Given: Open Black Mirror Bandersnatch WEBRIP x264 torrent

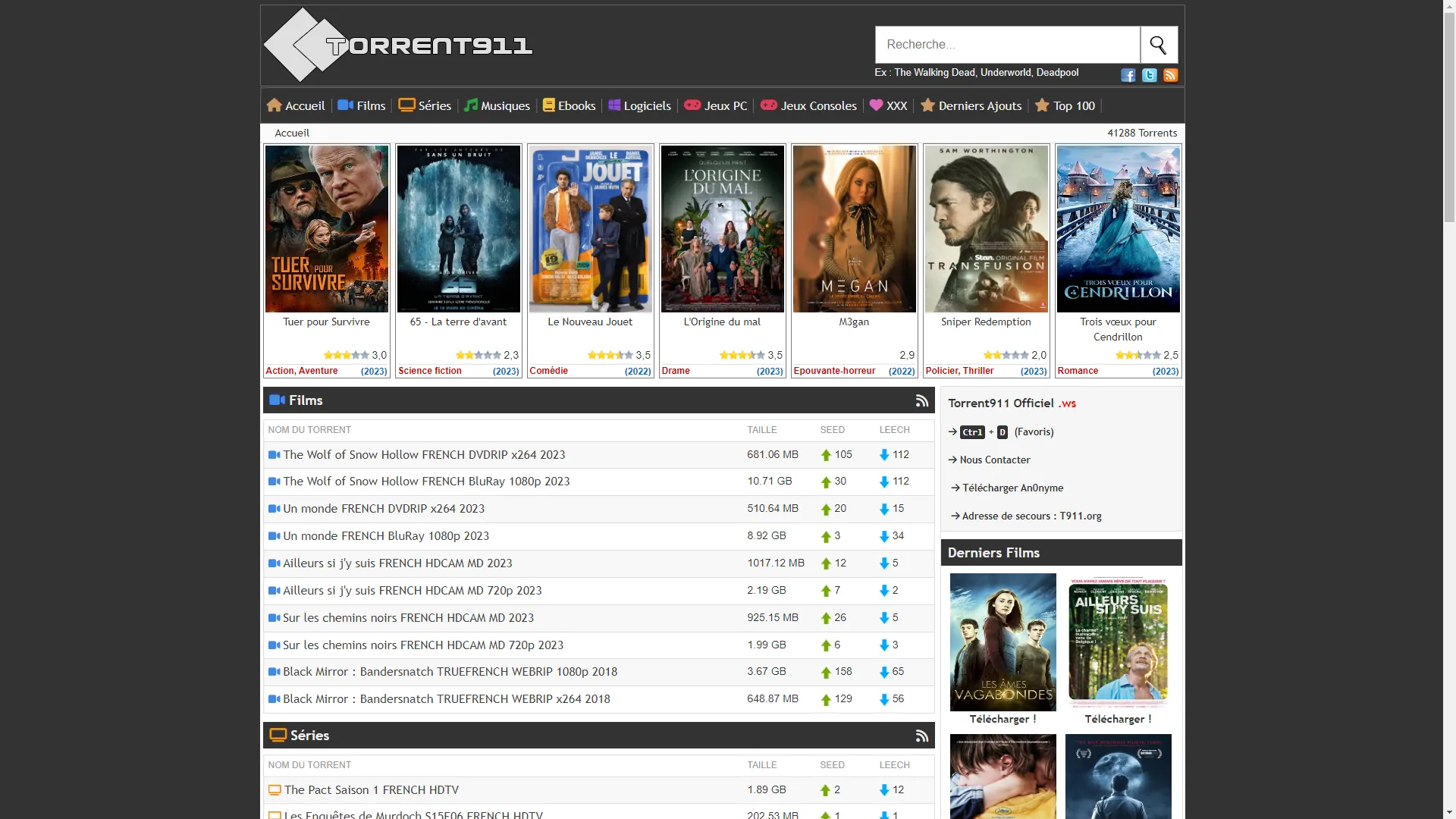Looking at the screenshot, I should point(447,699).
